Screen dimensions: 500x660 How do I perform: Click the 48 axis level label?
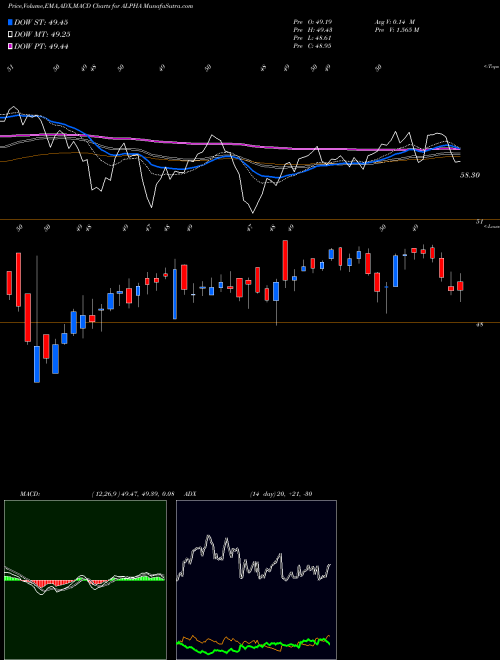(x=479, y=325)
